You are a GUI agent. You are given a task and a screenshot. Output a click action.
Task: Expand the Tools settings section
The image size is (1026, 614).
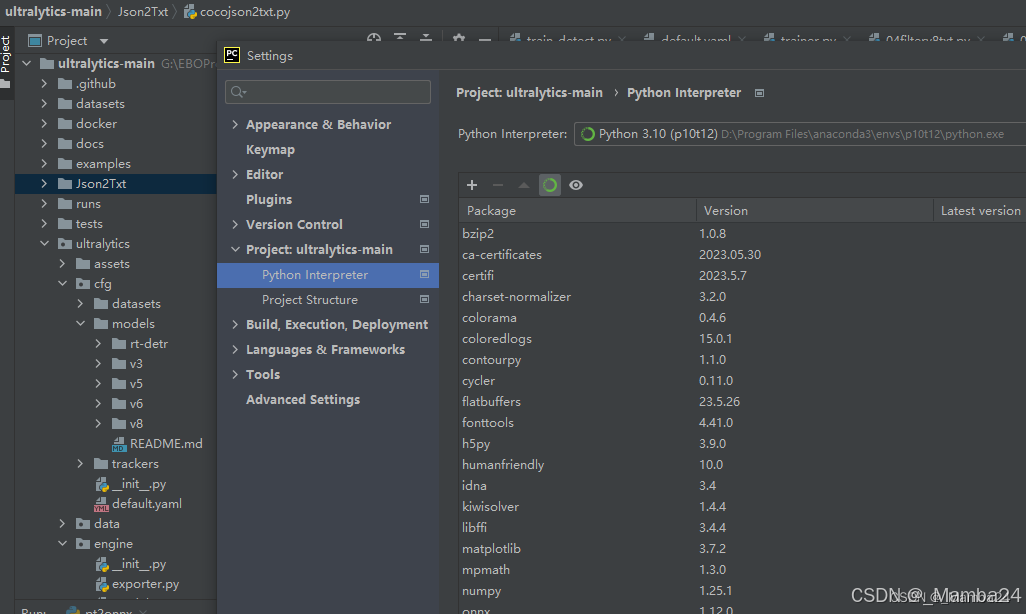[235, 374]
